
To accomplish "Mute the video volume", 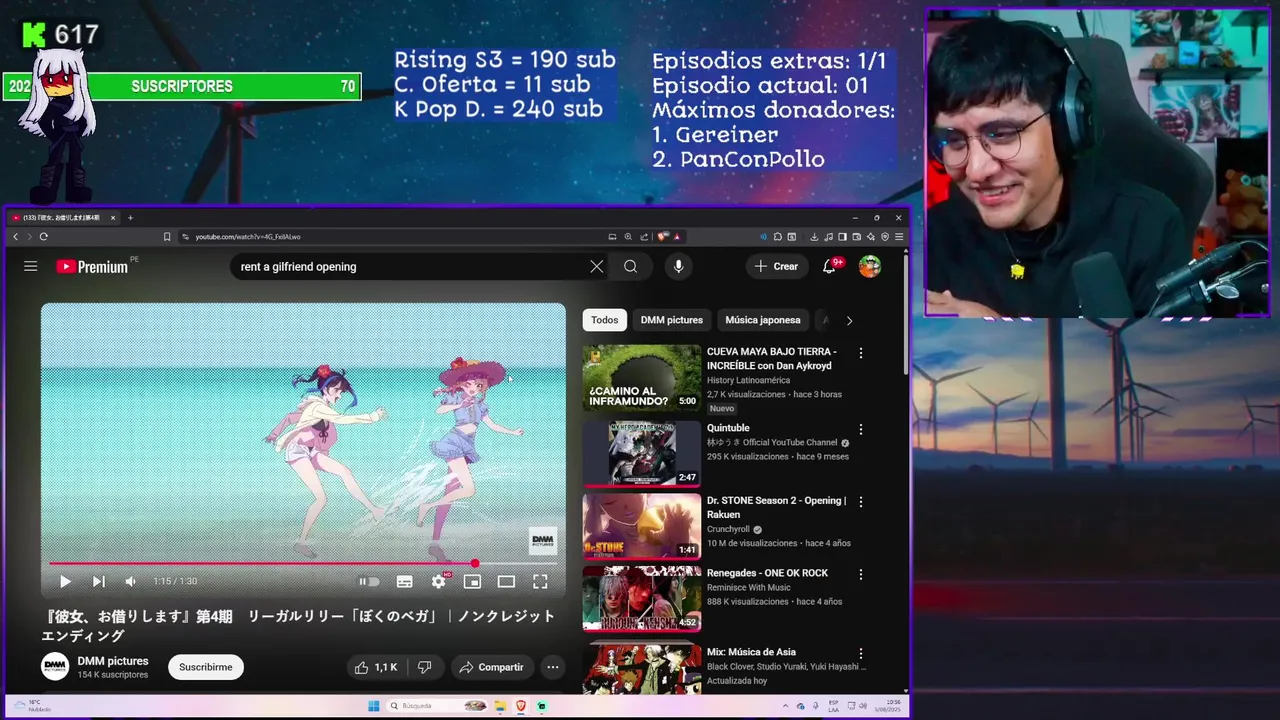I will [x=130, y=581].
